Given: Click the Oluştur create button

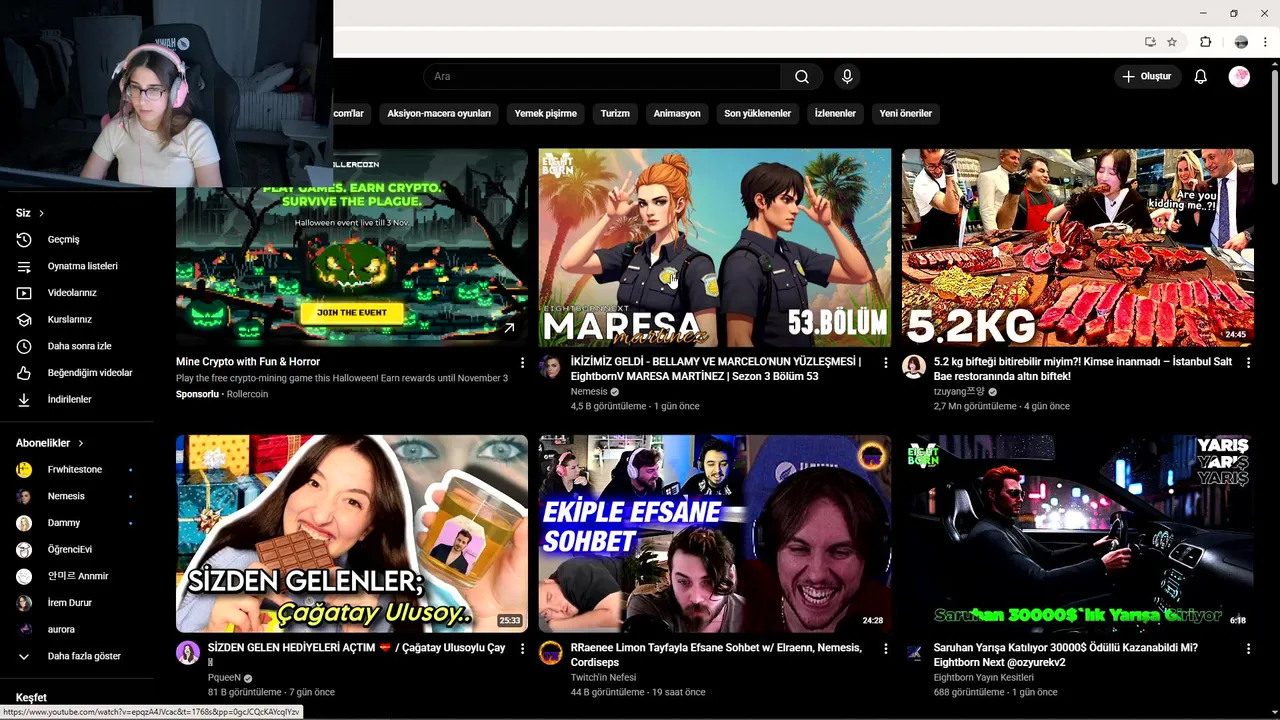Looking at the screenshot, I should click(x=1147, y=77).
